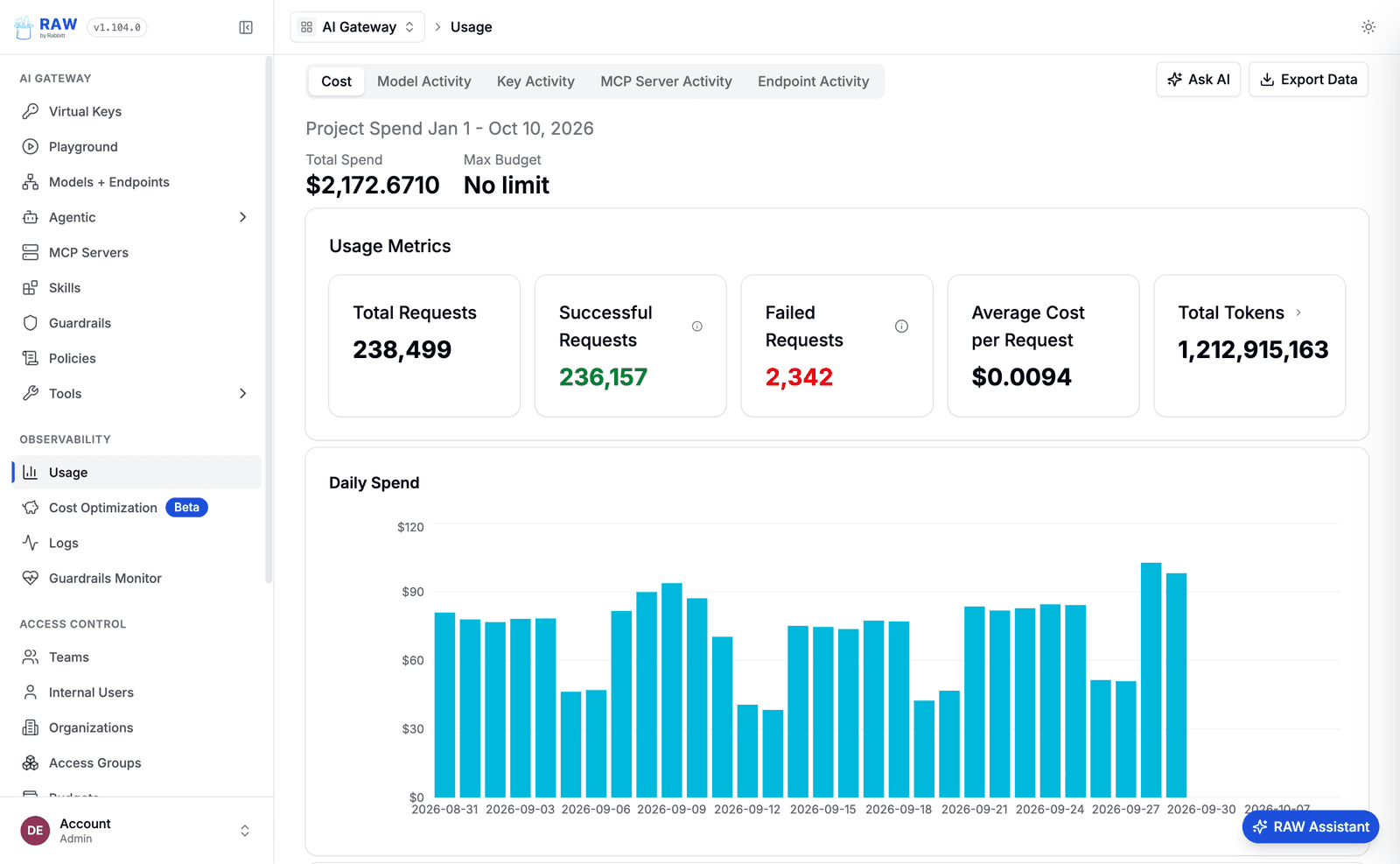This screenshot has width=1400, height=864.
Task: Click the Teams people icon
Action: point(31,657)
